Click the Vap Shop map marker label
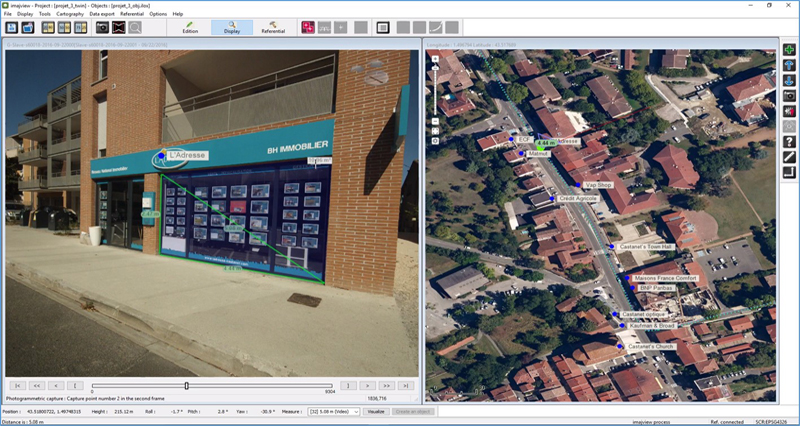Viewport: 800px width, 426px height. tap(598, 185)
